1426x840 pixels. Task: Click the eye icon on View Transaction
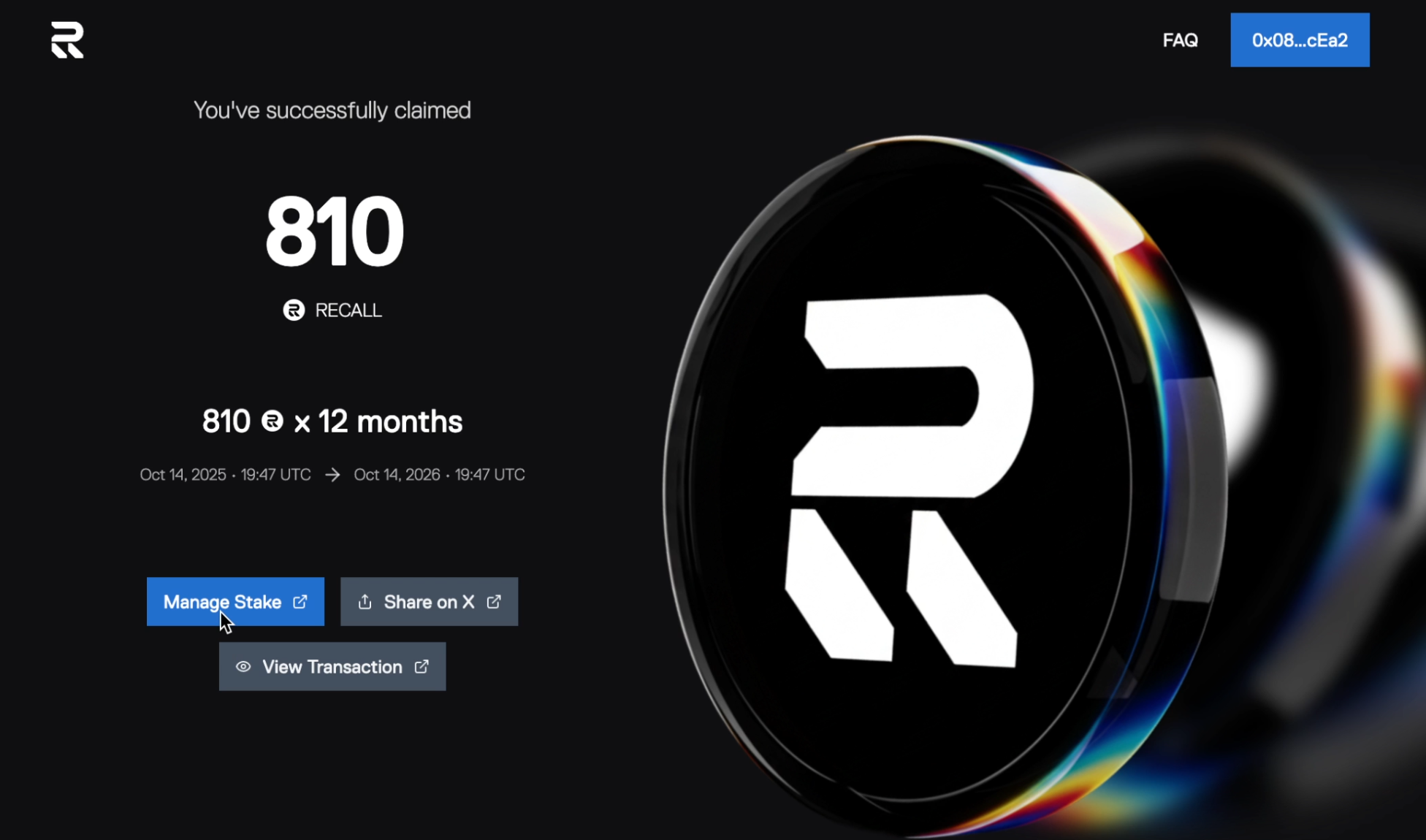[x=243, y=667]
